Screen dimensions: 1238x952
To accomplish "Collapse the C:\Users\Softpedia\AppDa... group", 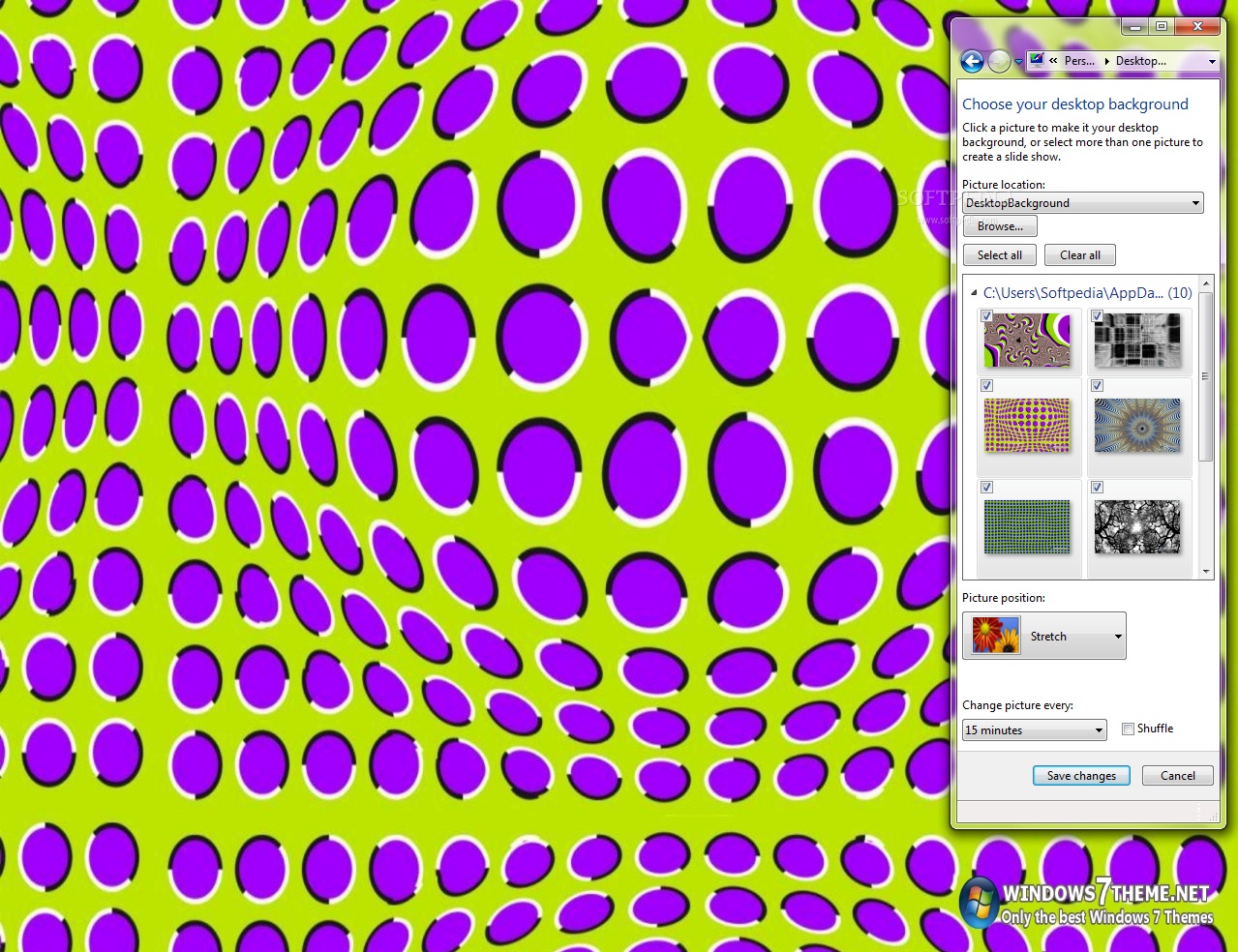I will click(x=974, y=293).
